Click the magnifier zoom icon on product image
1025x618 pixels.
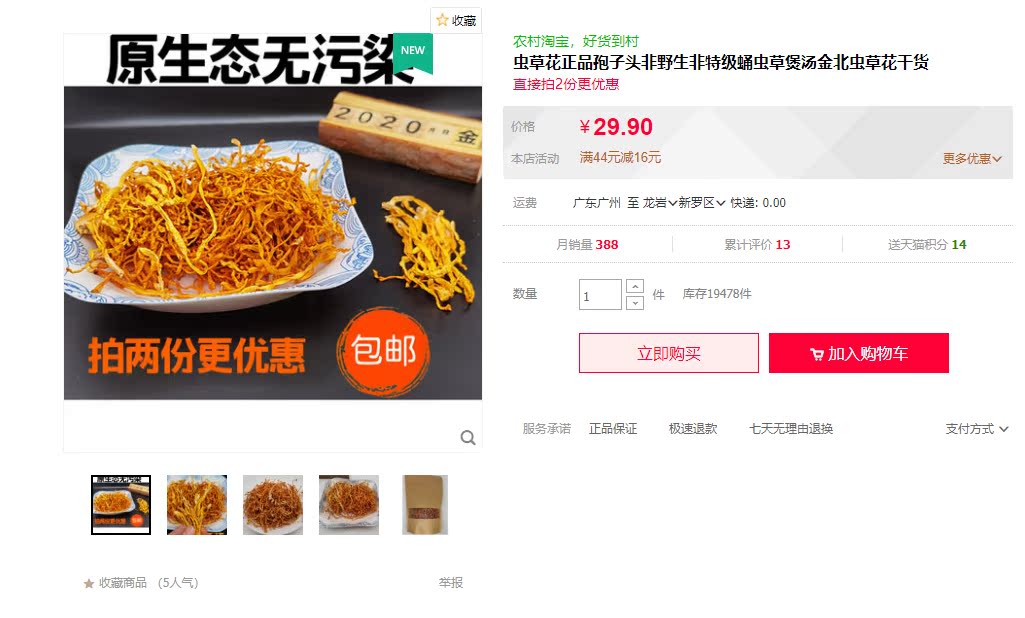[467, 438]
